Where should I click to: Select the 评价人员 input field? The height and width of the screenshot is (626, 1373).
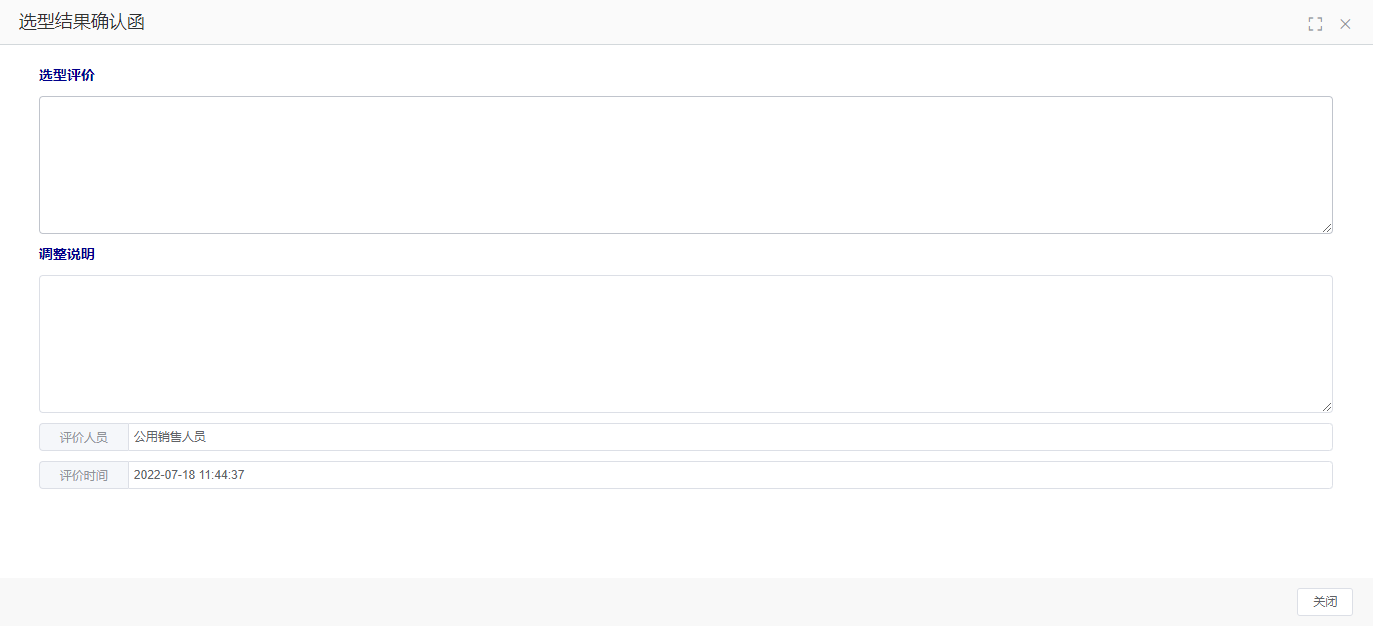click(730, 437)
